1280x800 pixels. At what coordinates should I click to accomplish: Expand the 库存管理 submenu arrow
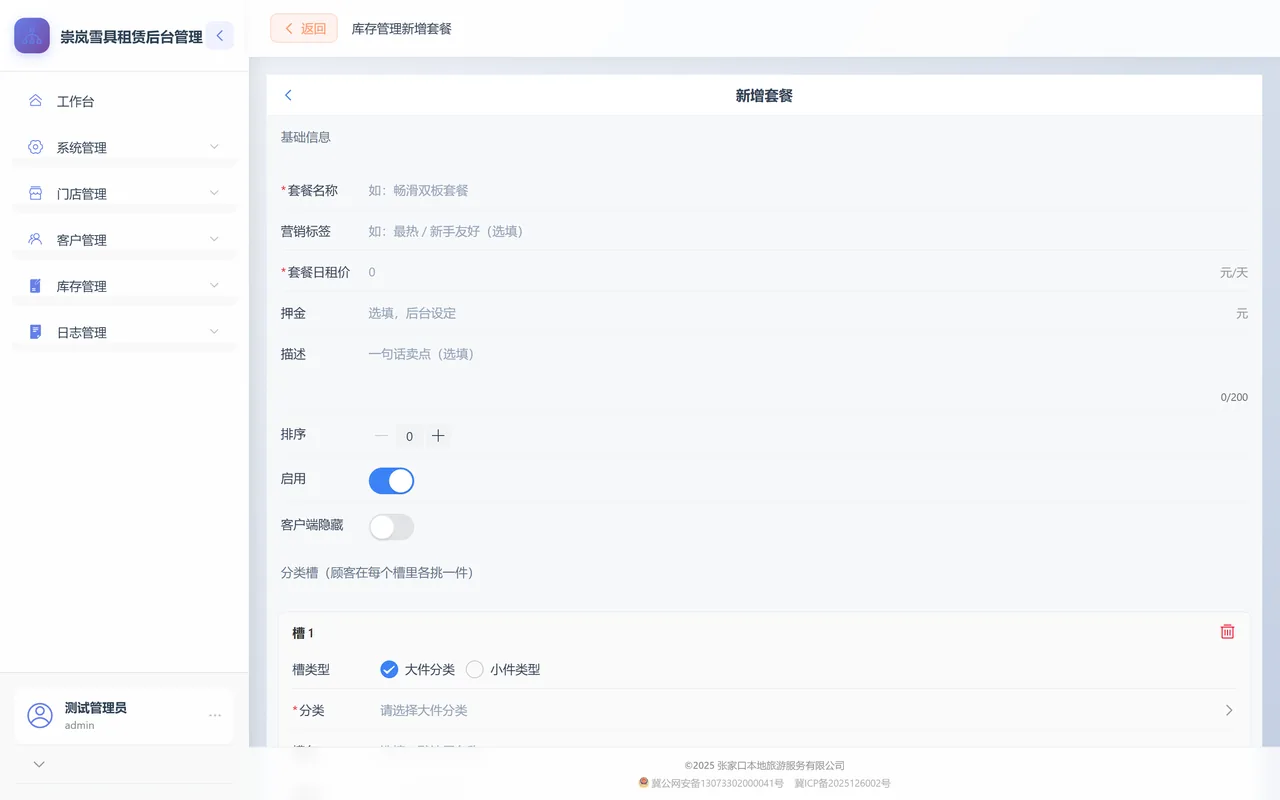point(214,286)
